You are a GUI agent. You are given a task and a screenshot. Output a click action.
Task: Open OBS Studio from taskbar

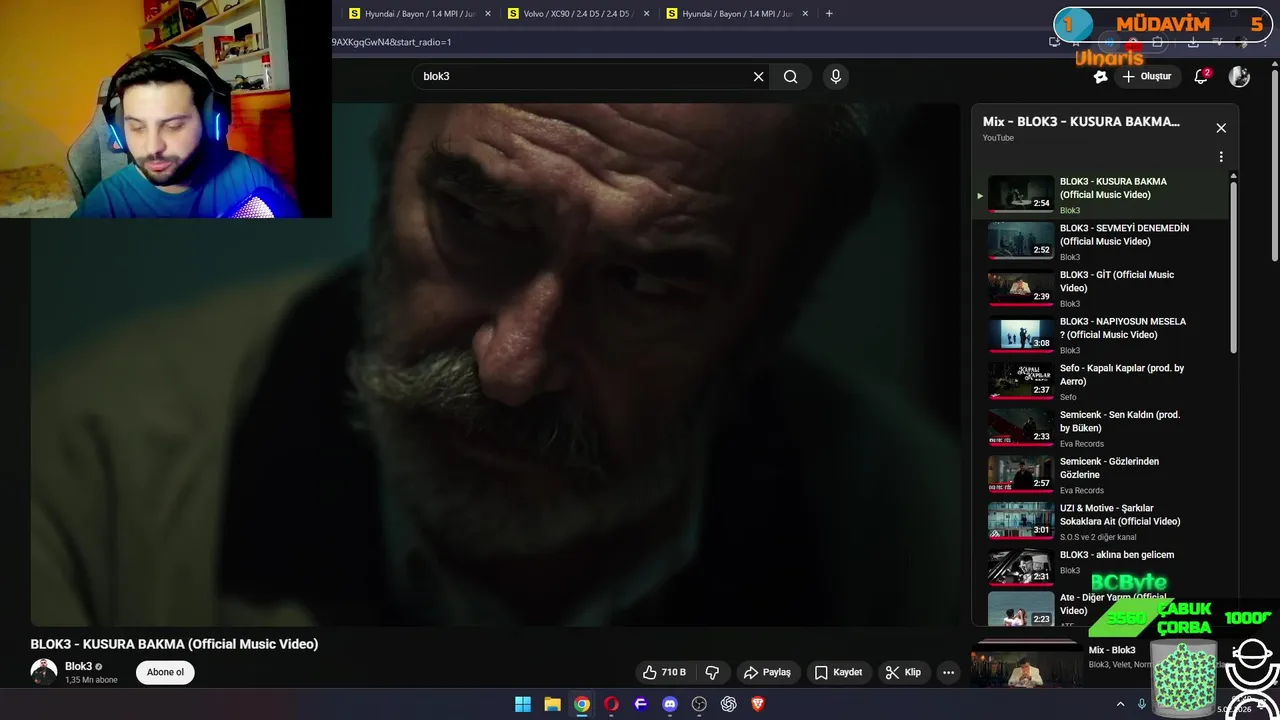click(699, 704)
